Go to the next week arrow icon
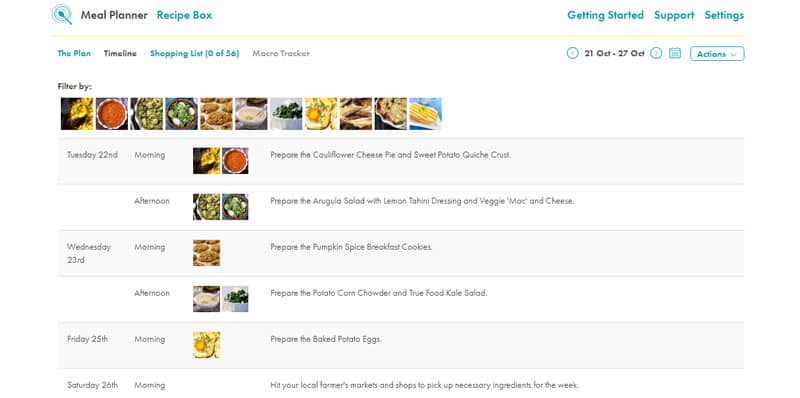 656,53
